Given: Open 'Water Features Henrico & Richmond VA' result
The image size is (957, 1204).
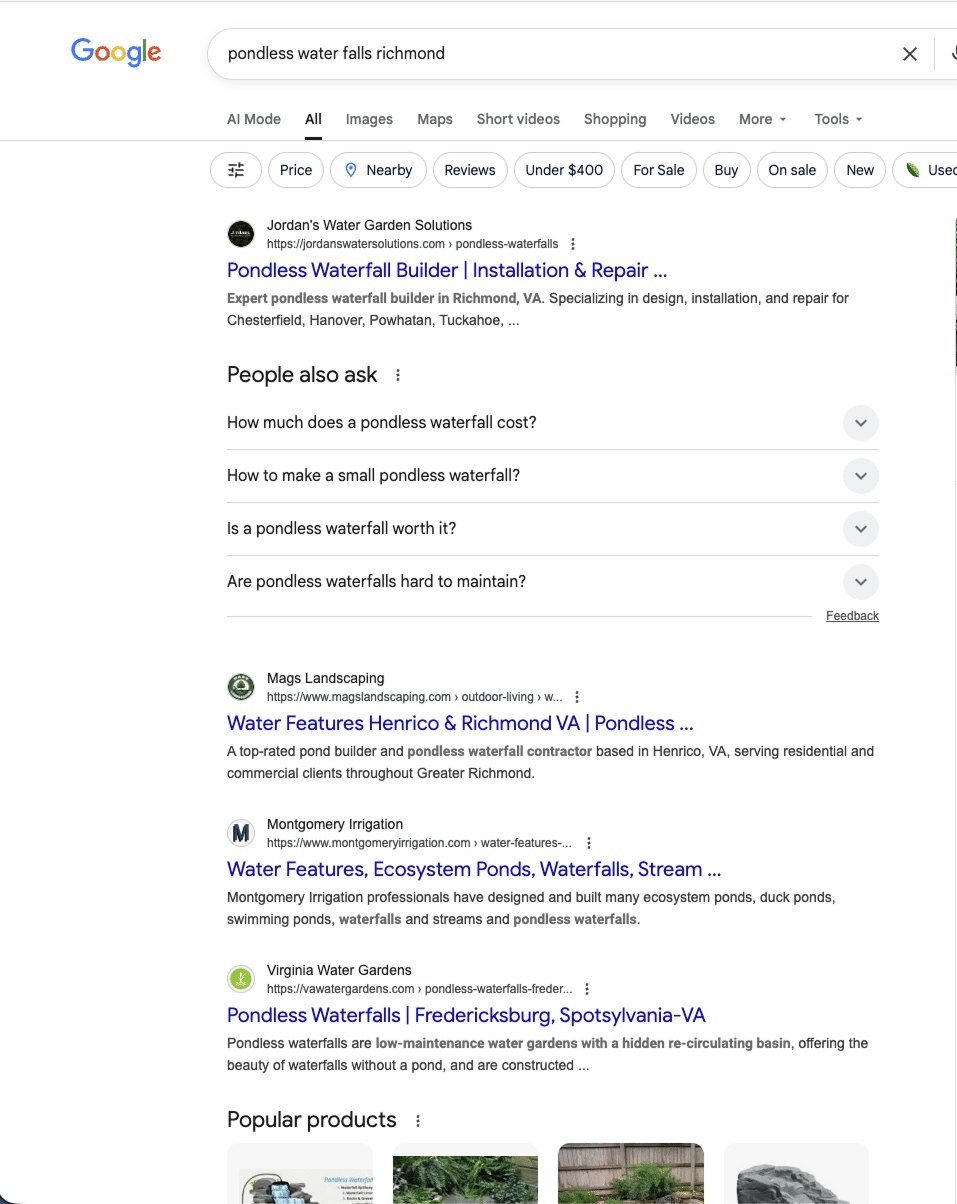Looking at the screenshot, I should click(x=460, y=723).
